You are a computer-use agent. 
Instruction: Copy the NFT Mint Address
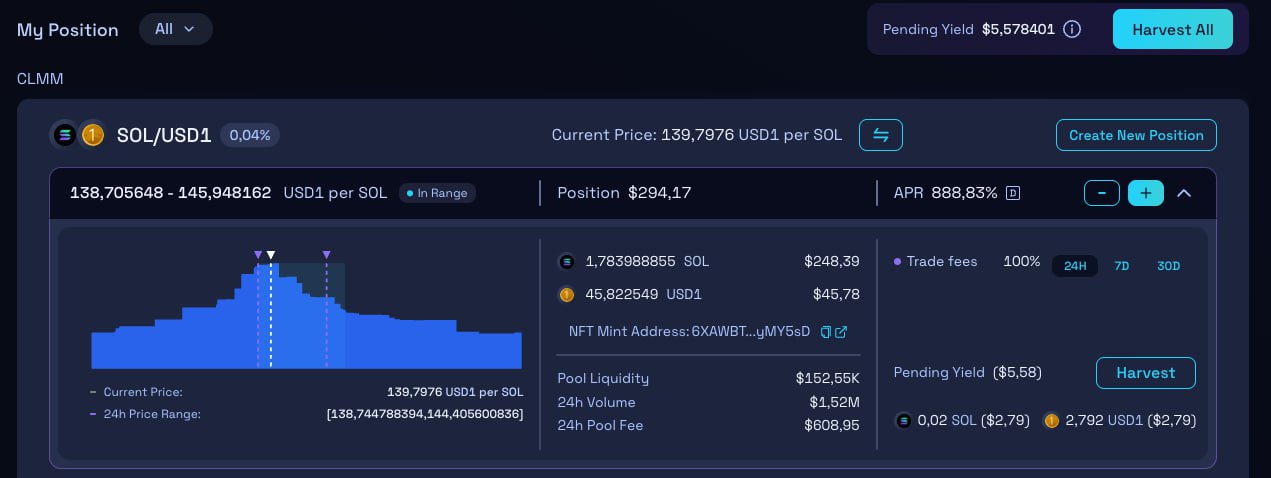coord(825,332)
